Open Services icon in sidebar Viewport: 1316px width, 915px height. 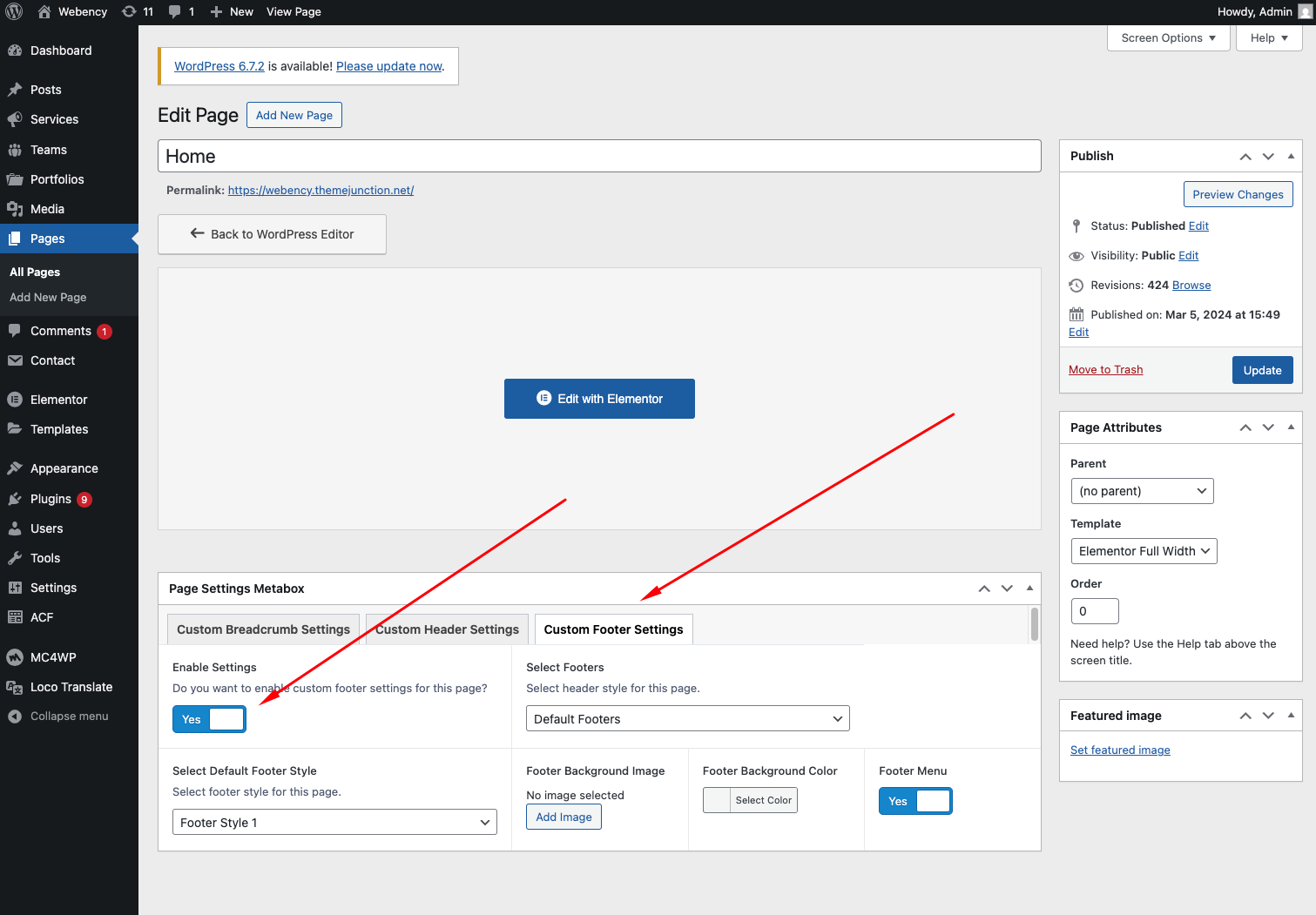coord(15,119)
